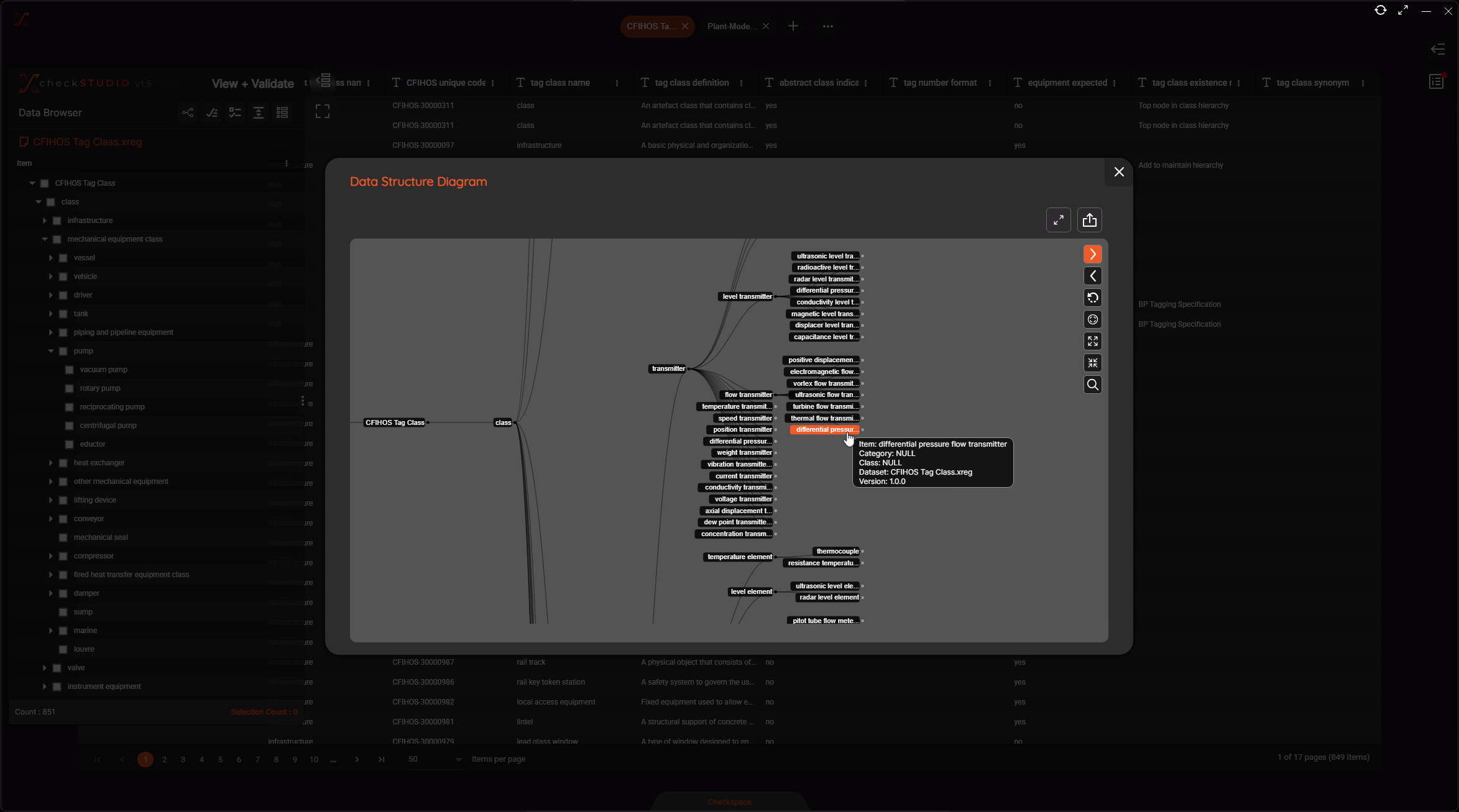Collapse the CFIHOS Tag Class tree node
This screenshot has height=812, width=1459.
[x=32, y=183]
